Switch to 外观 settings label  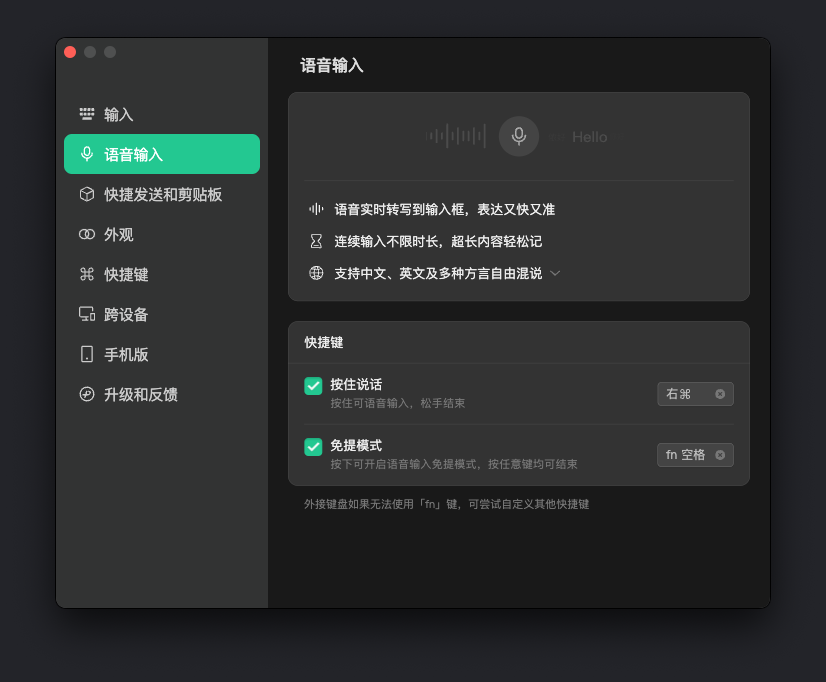119,234
